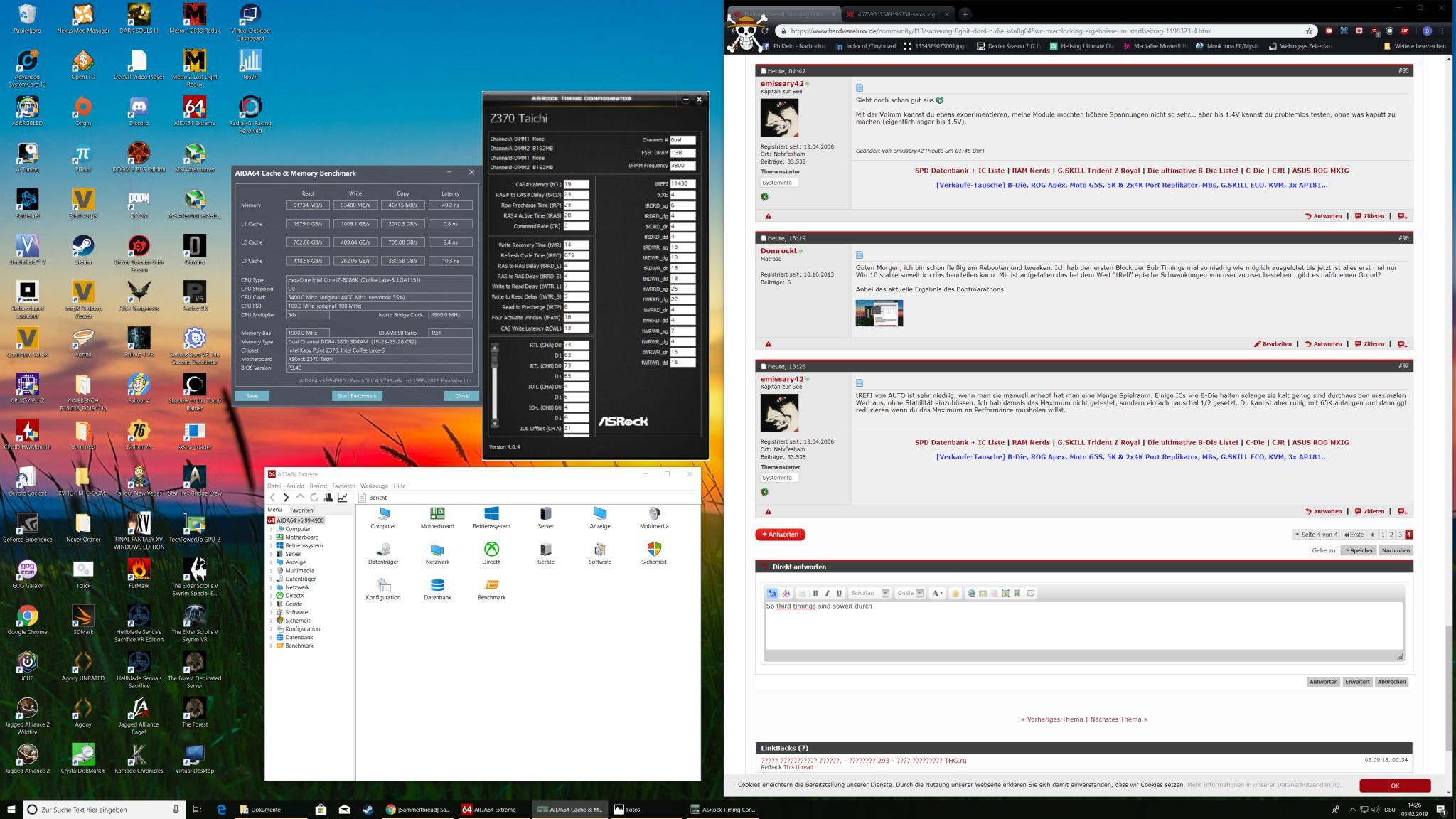Open Ansicht menu in AIDA64
The image size is (1456, 819).
pyautogui.click(x=295, y=486)
